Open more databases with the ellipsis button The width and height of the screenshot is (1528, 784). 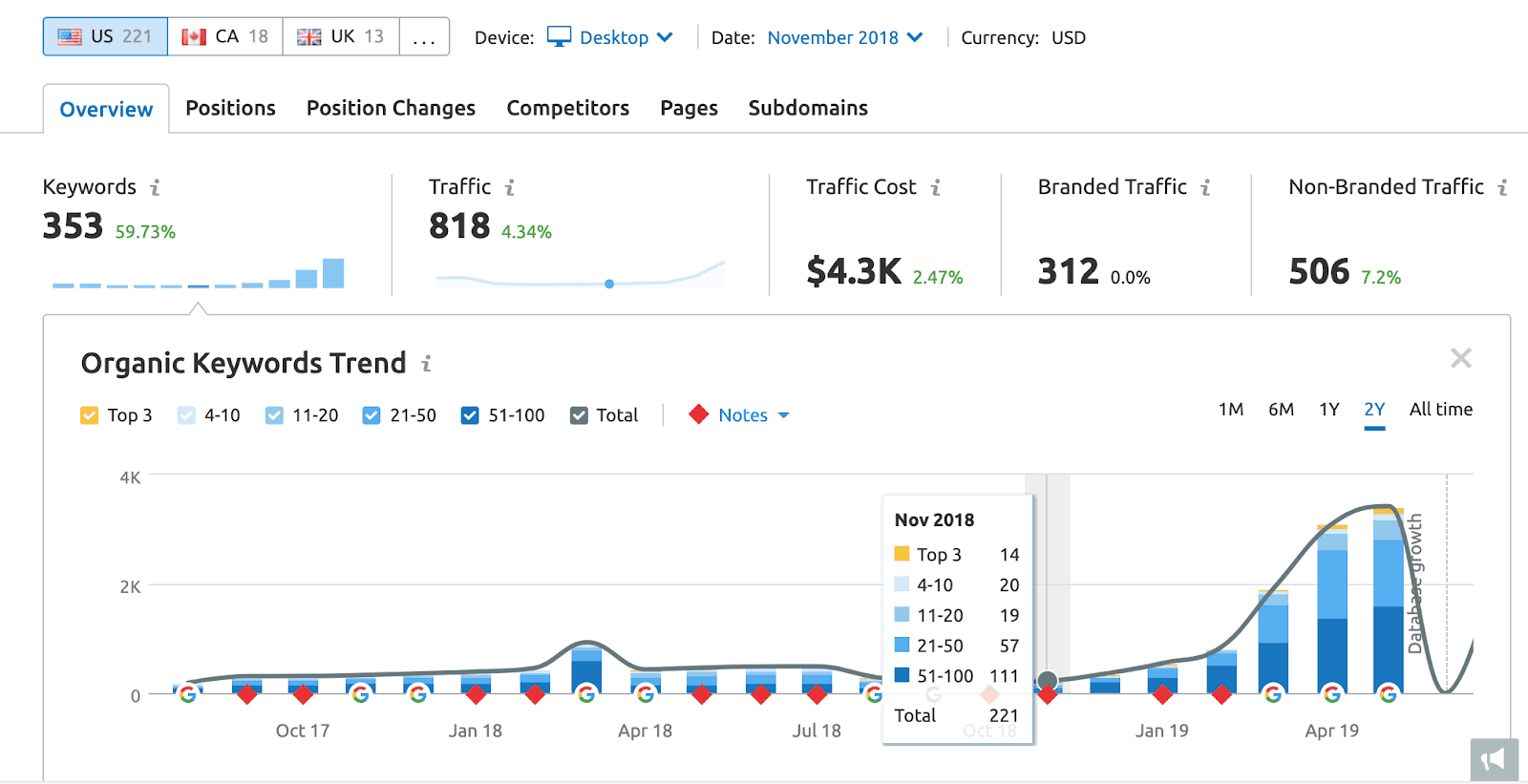coord(424,37)
